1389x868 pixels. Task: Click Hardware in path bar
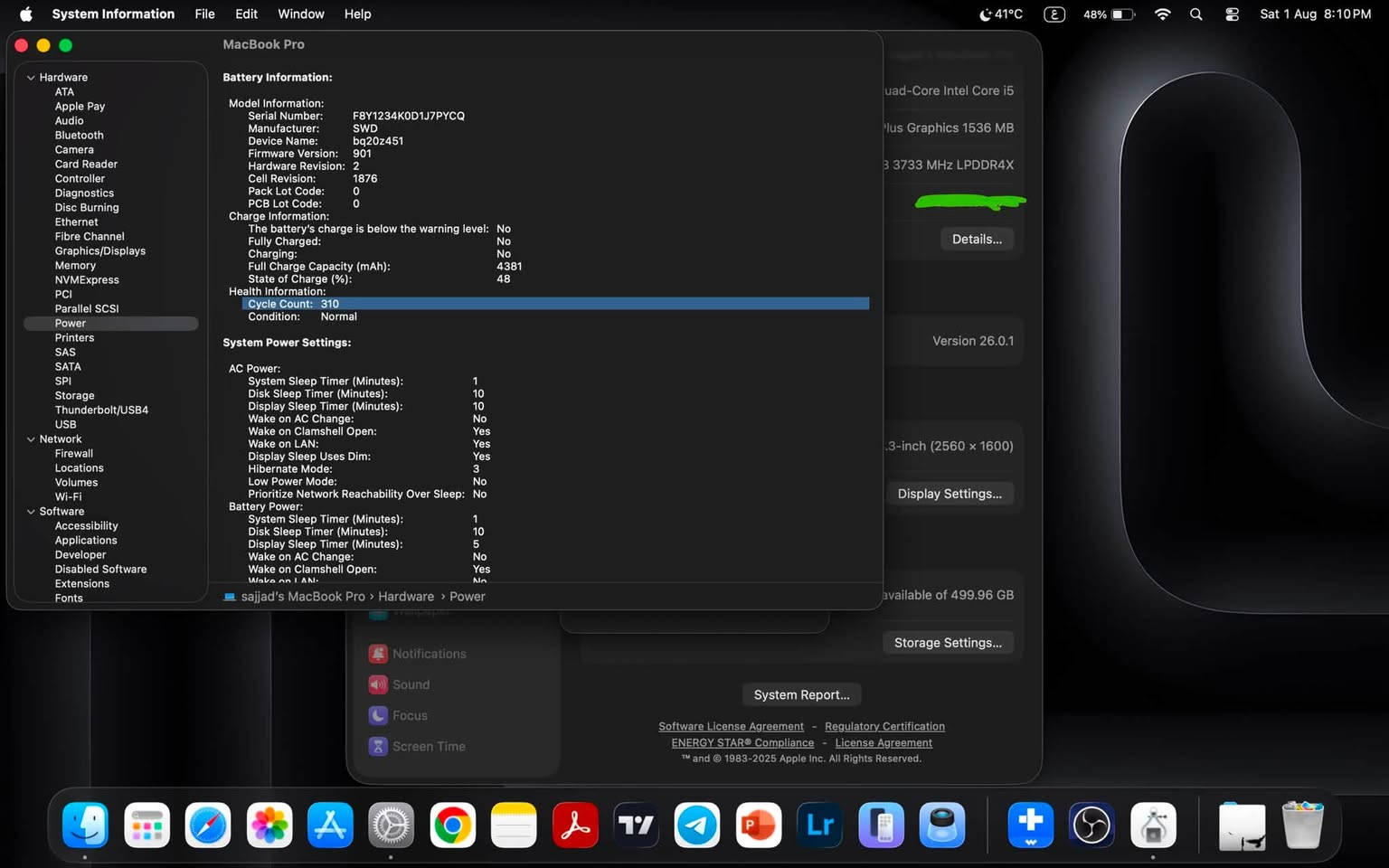tap(406, 597)
